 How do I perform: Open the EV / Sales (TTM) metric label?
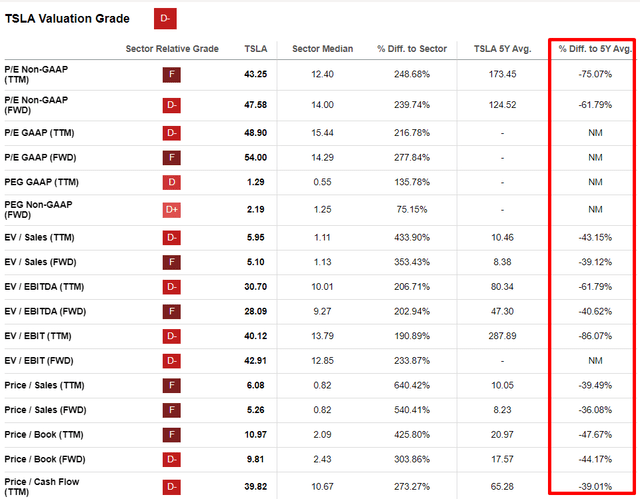39,237
